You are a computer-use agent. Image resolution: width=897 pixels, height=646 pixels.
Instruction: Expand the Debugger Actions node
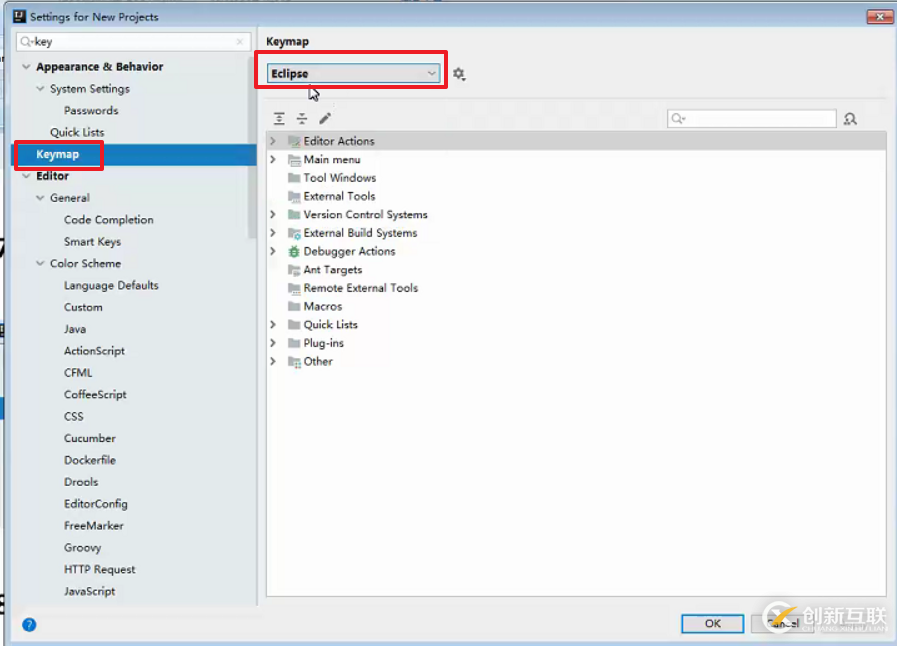(x=273, y=251)
